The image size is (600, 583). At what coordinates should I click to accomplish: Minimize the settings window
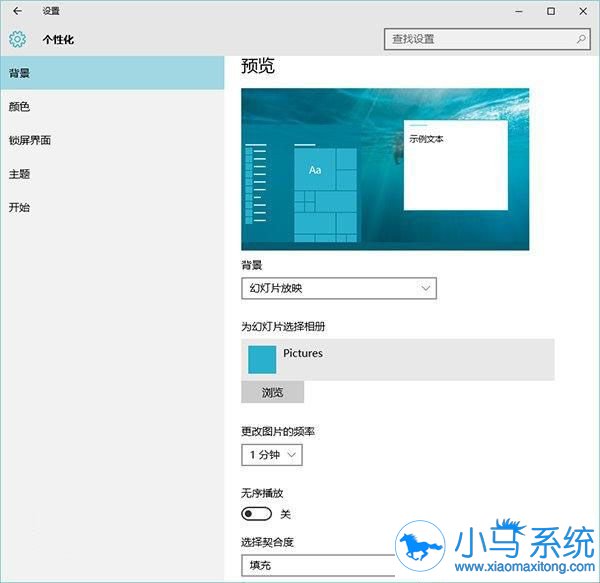pos(518,11)
